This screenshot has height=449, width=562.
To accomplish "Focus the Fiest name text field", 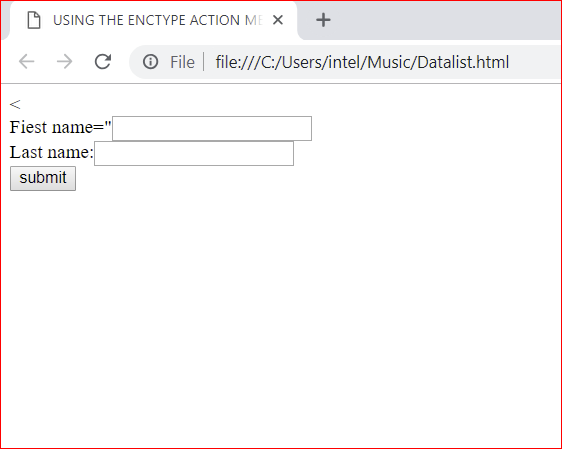I will point(212,128).
